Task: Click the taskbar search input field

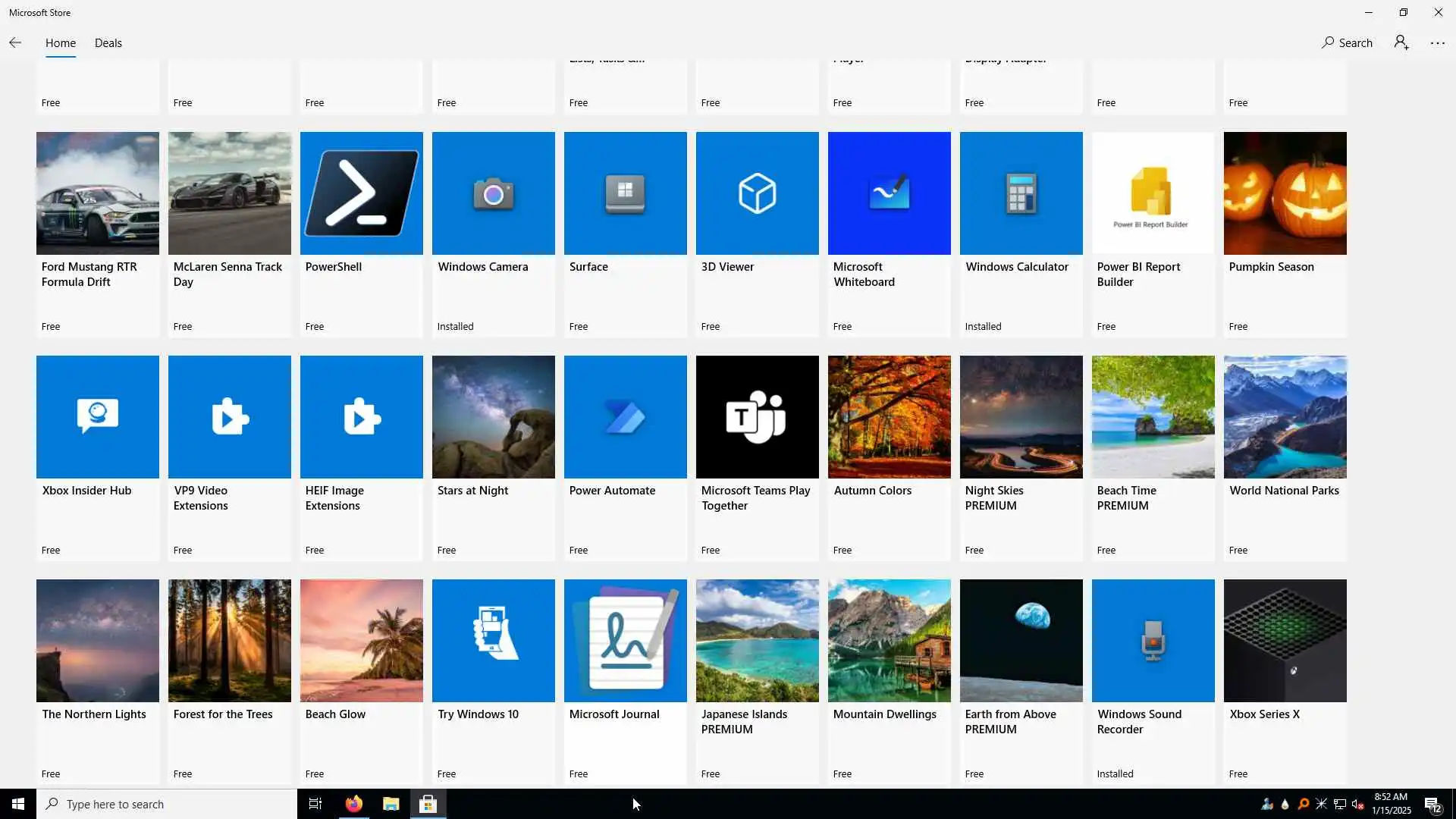Action: click(167, 804)
